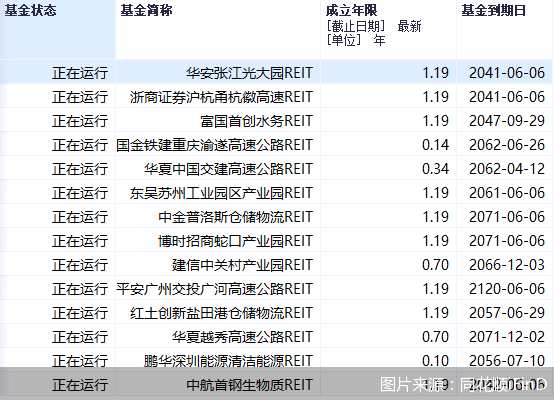The width and height of the screenshot is (554, 400).
Task: Open 华夏中国交建高速公路REIT entry
Action: (229, 169)
